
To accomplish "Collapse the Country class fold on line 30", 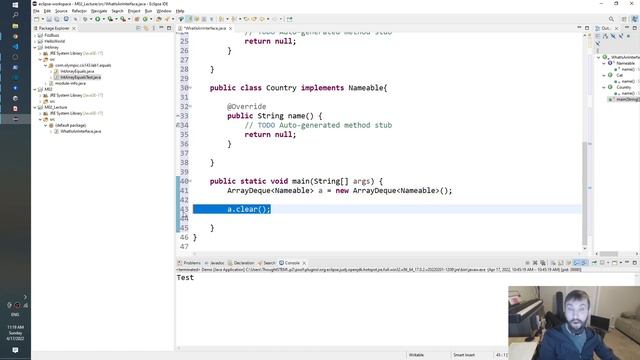I will click(190, 88).
